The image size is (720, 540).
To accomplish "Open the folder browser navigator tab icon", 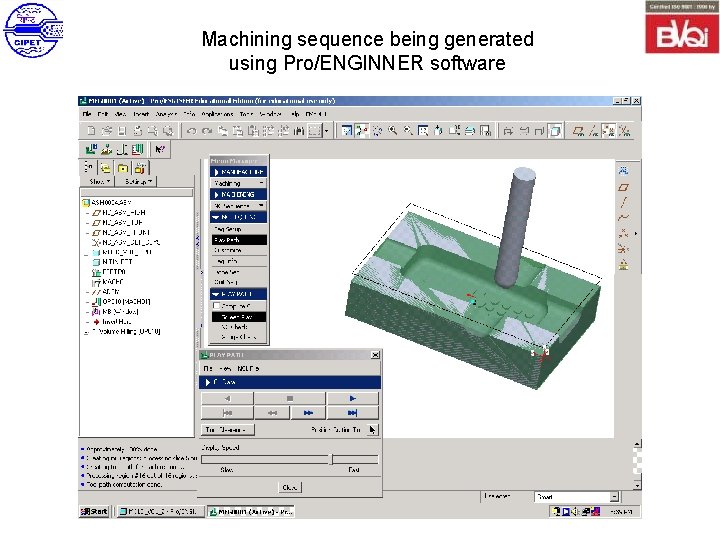I will pyautogui.click(x=106, y=168).
